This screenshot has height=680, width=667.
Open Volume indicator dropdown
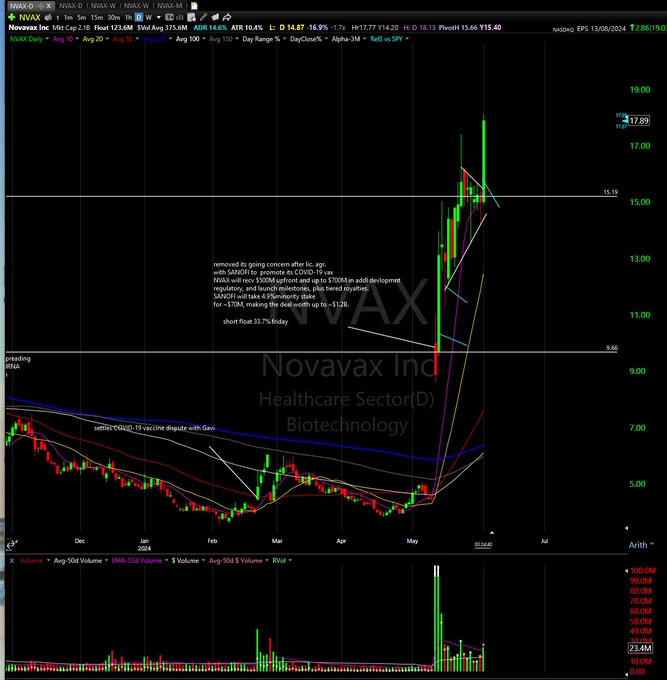click(x=48, y=560)
